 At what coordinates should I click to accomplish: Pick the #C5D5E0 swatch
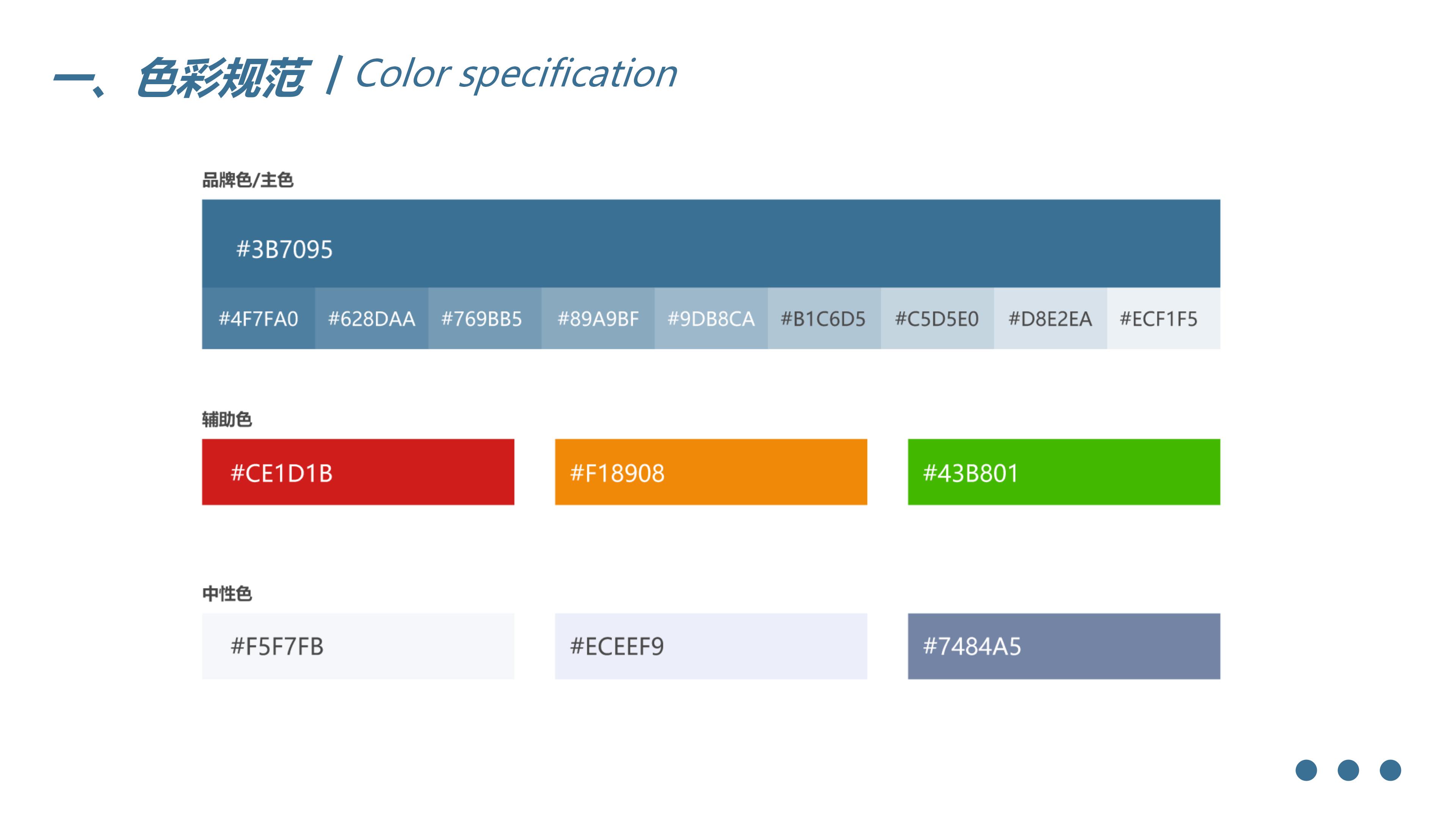(x=937, y=318)
